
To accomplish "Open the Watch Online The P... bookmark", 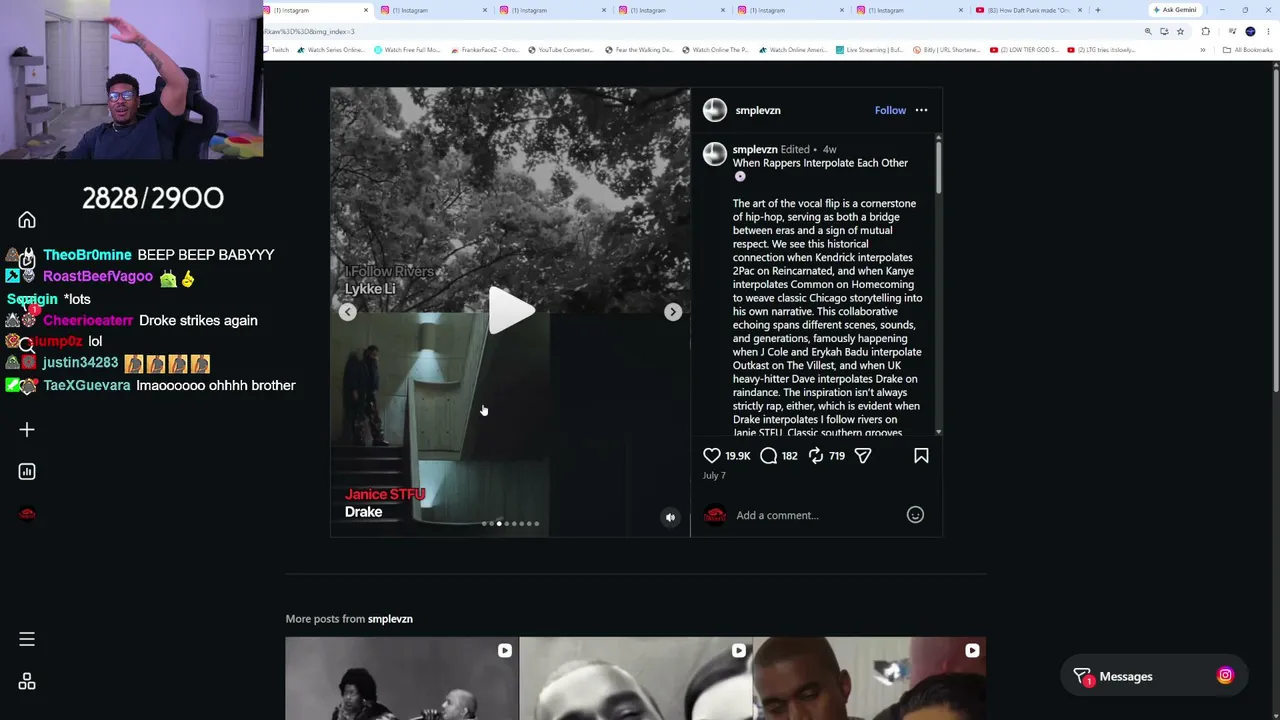I will pos(715,50).
